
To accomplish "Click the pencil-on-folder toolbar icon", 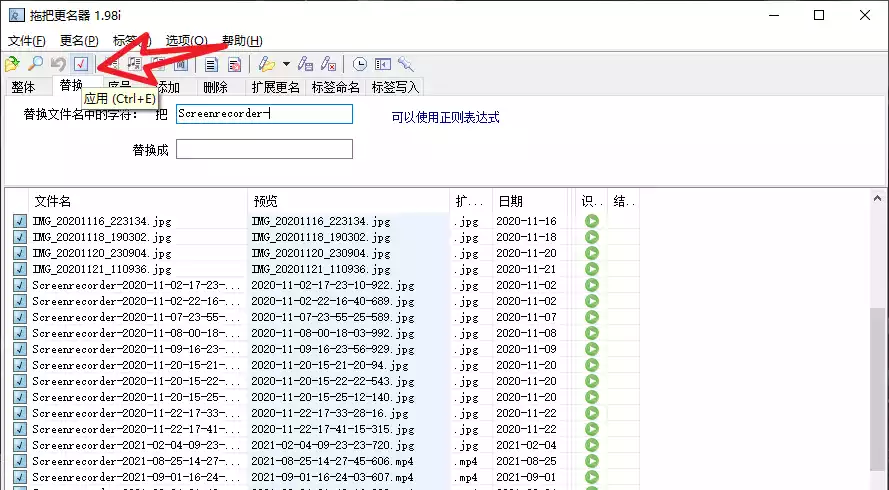I will coord(266,64).
